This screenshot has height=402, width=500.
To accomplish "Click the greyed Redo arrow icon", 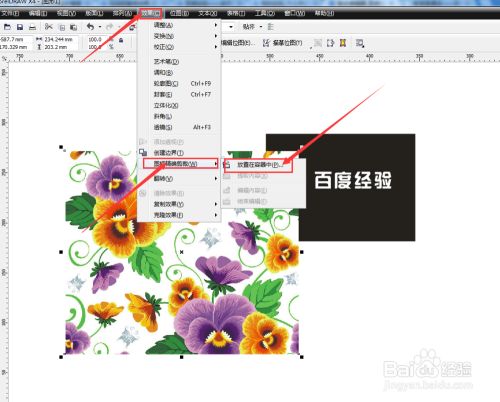I will pos(109,27).
